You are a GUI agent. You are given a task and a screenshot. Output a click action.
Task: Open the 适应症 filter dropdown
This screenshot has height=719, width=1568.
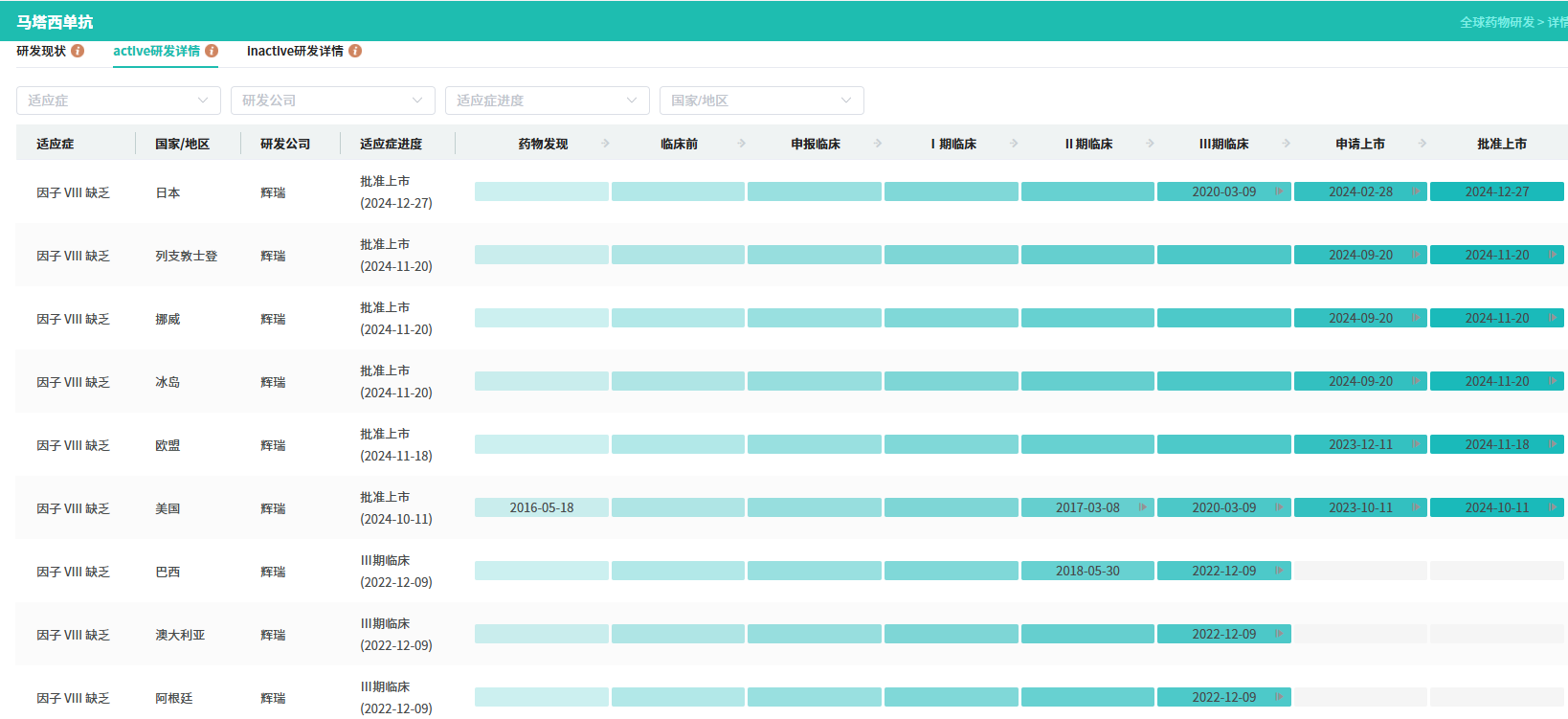click(x=118, y=101)
